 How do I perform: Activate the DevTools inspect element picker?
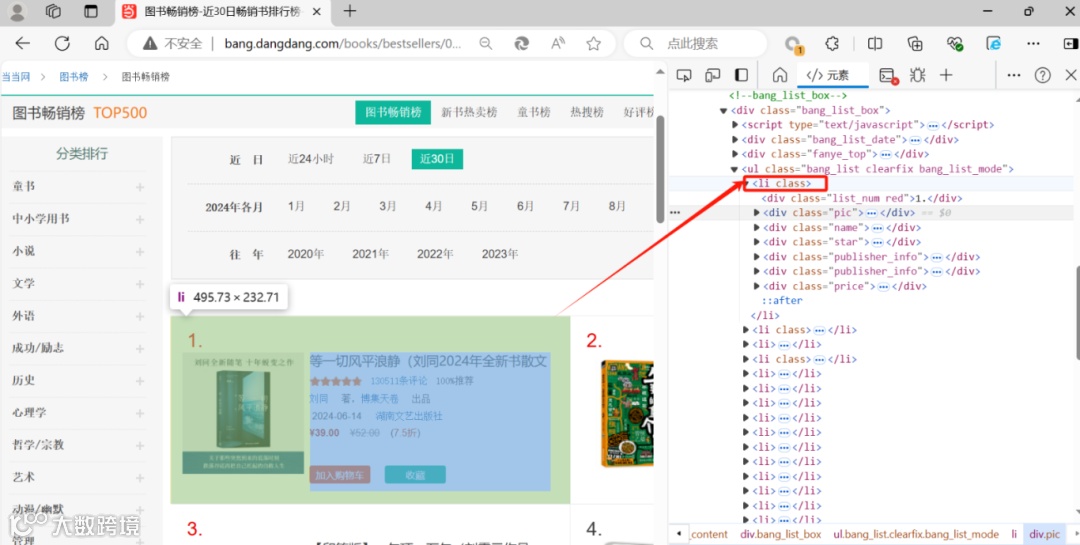[x=683, y=75]
